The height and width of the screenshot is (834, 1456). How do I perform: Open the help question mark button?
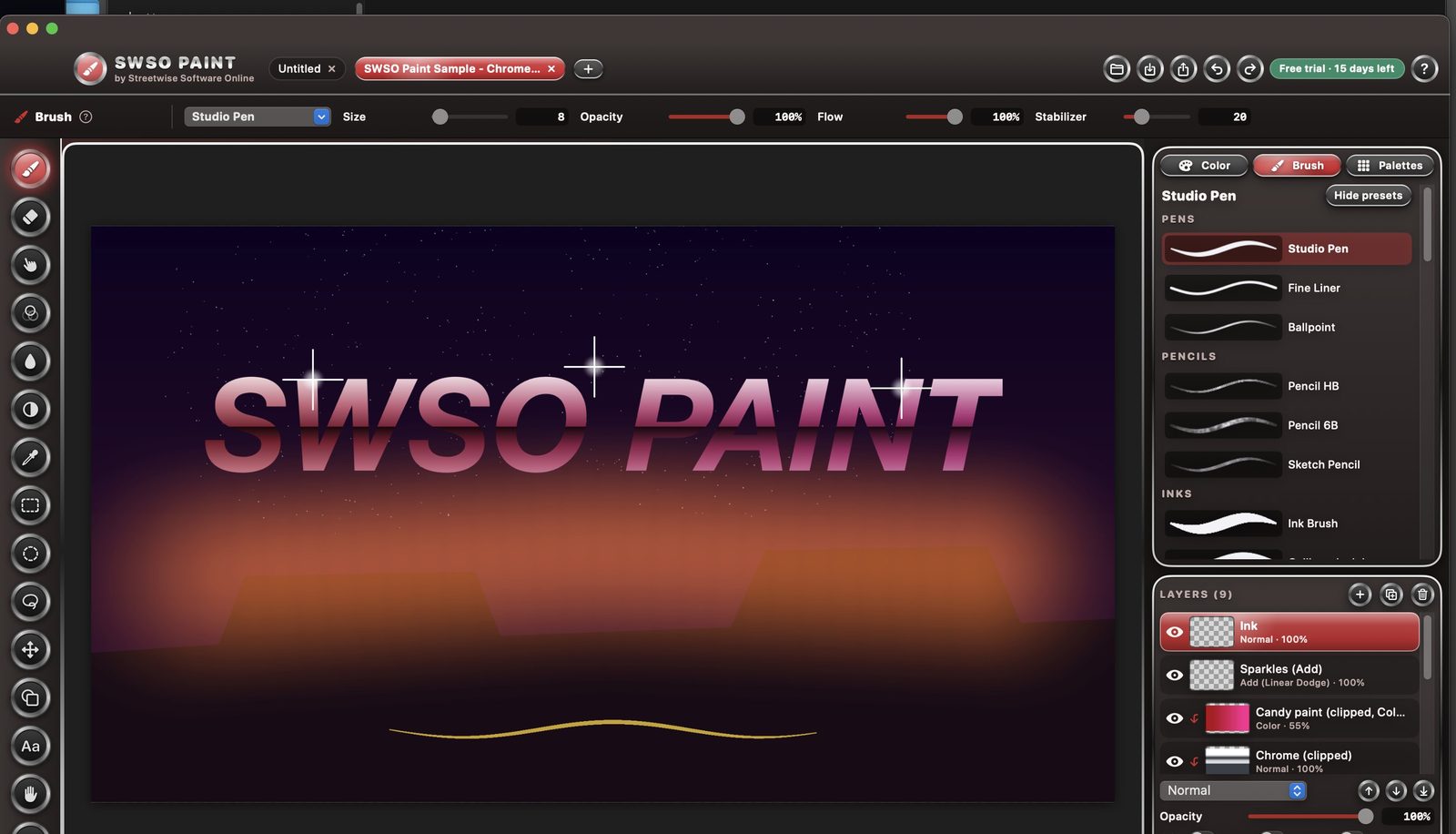(x=1424, y=68)
